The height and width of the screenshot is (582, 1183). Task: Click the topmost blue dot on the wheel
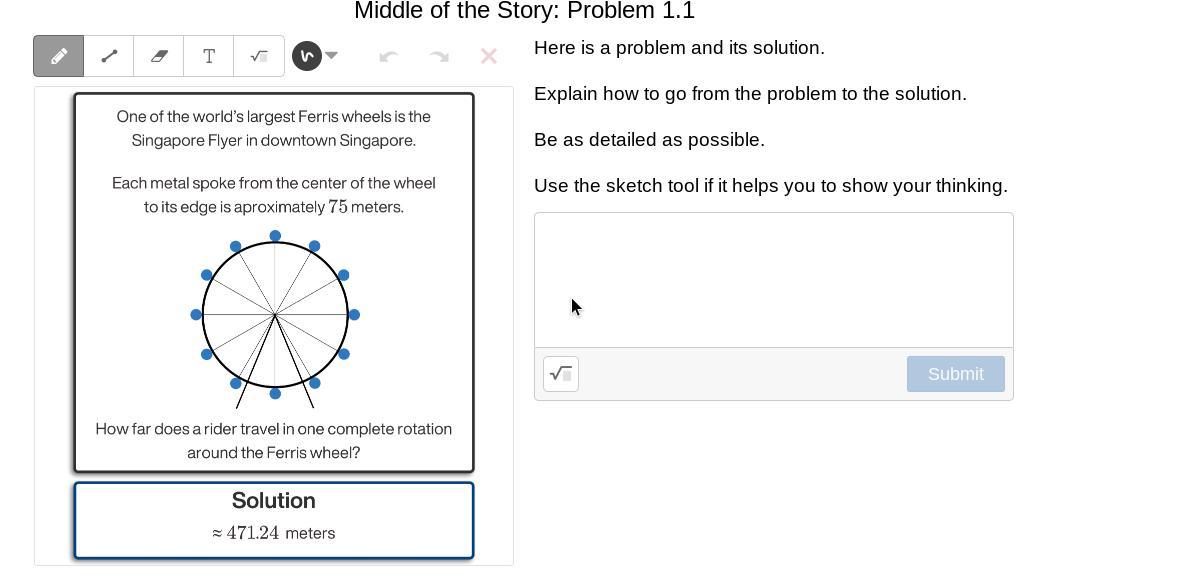pyautogui.click(x=275, y=236)
